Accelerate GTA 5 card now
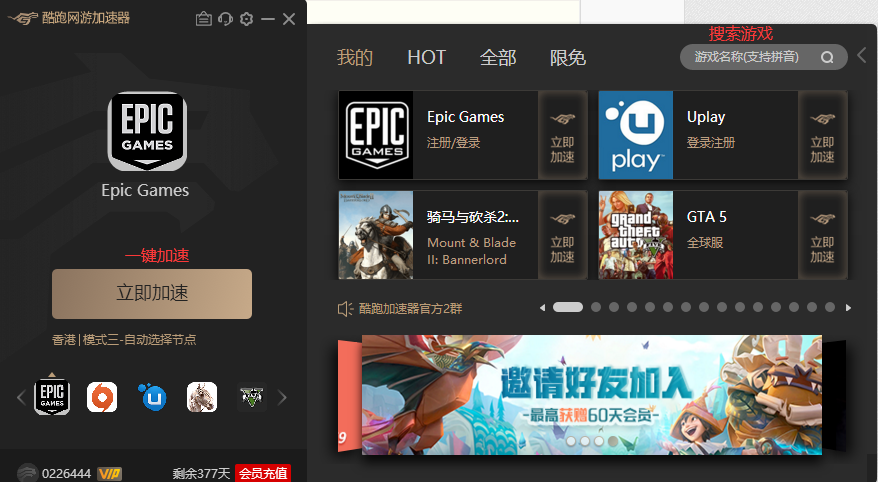This screenshot has height=482, width=878. [822, 235]
